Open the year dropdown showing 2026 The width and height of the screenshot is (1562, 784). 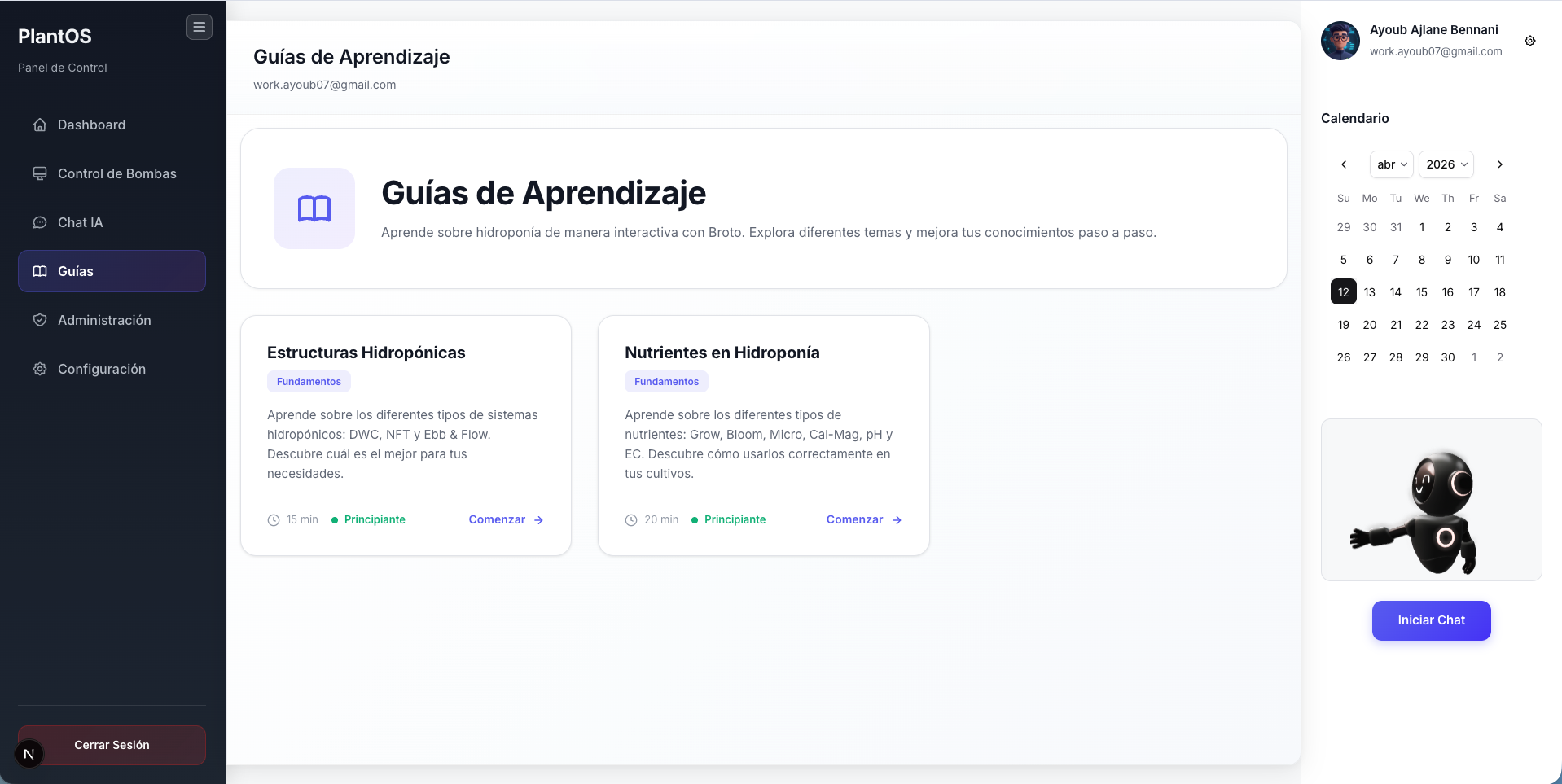(x=1446, y=164)
